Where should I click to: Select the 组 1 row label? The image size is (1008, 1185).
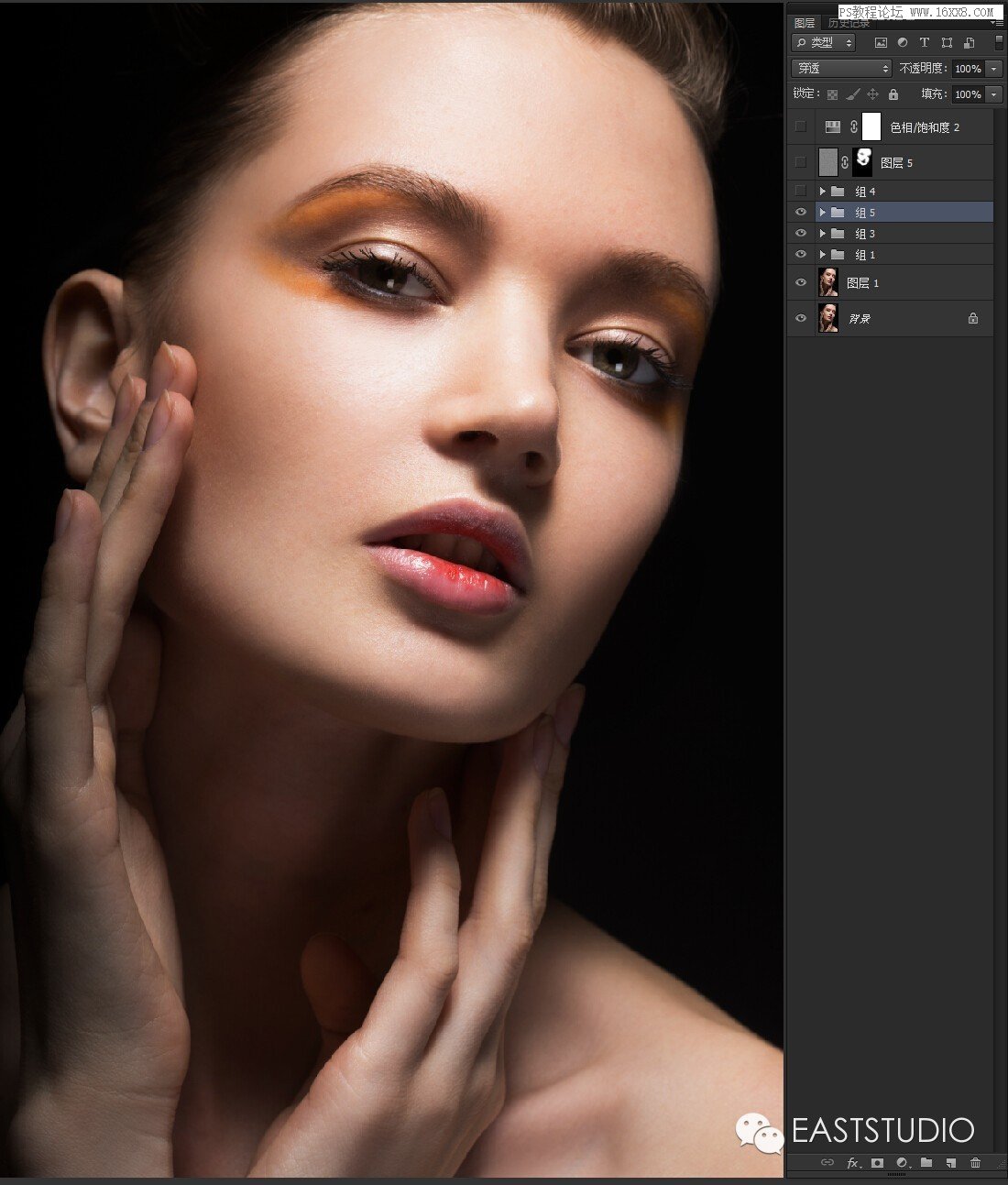pyautogui.click(x=865, y=255)
